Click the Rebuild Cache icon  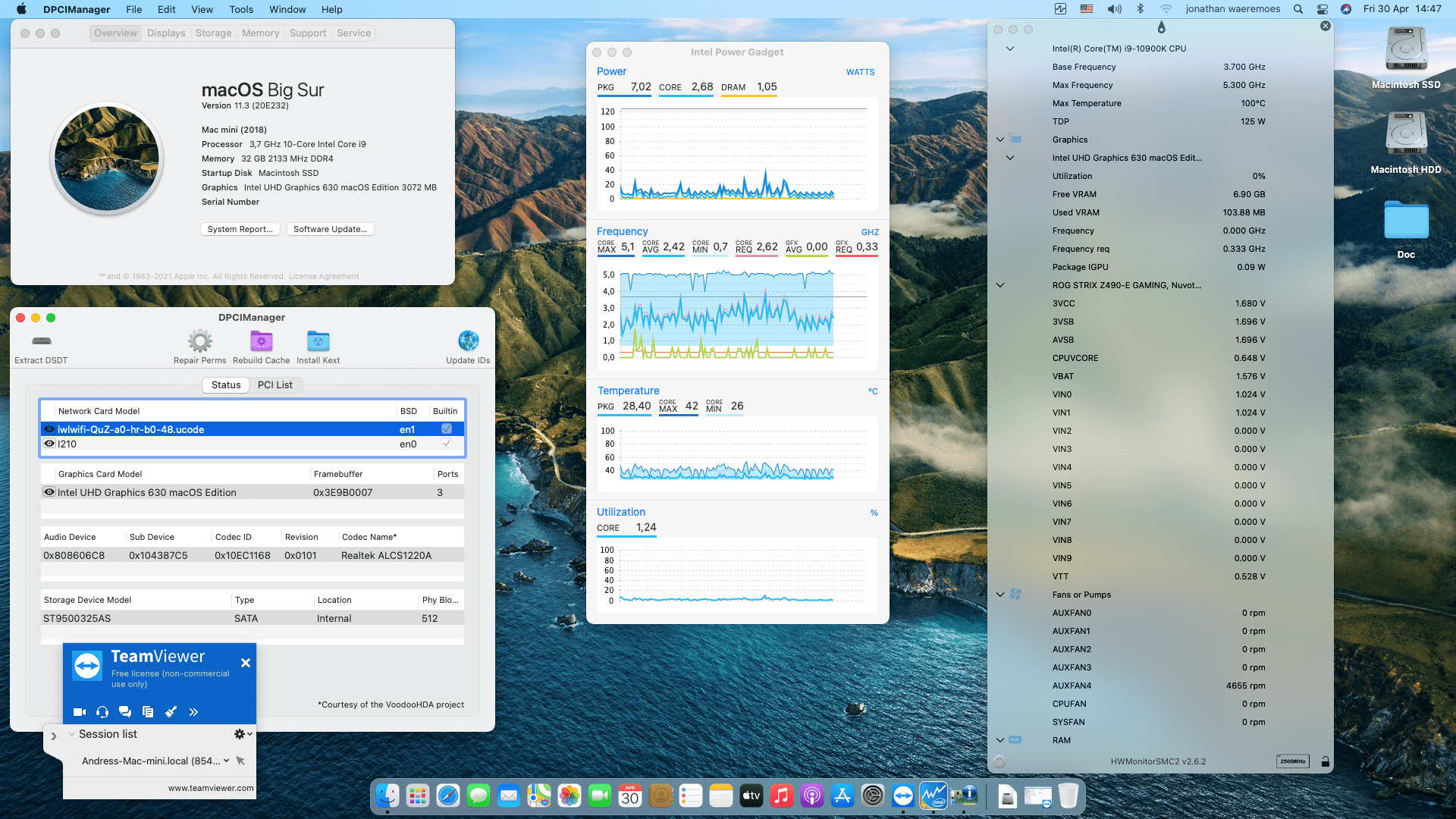click(262, 341)
